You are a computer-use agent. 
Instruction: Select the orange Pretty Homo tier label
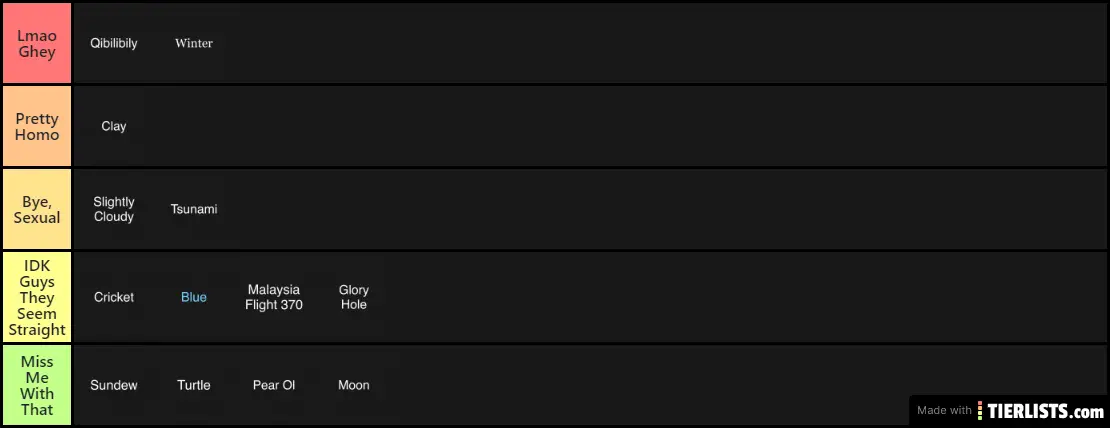coord(37,126)
